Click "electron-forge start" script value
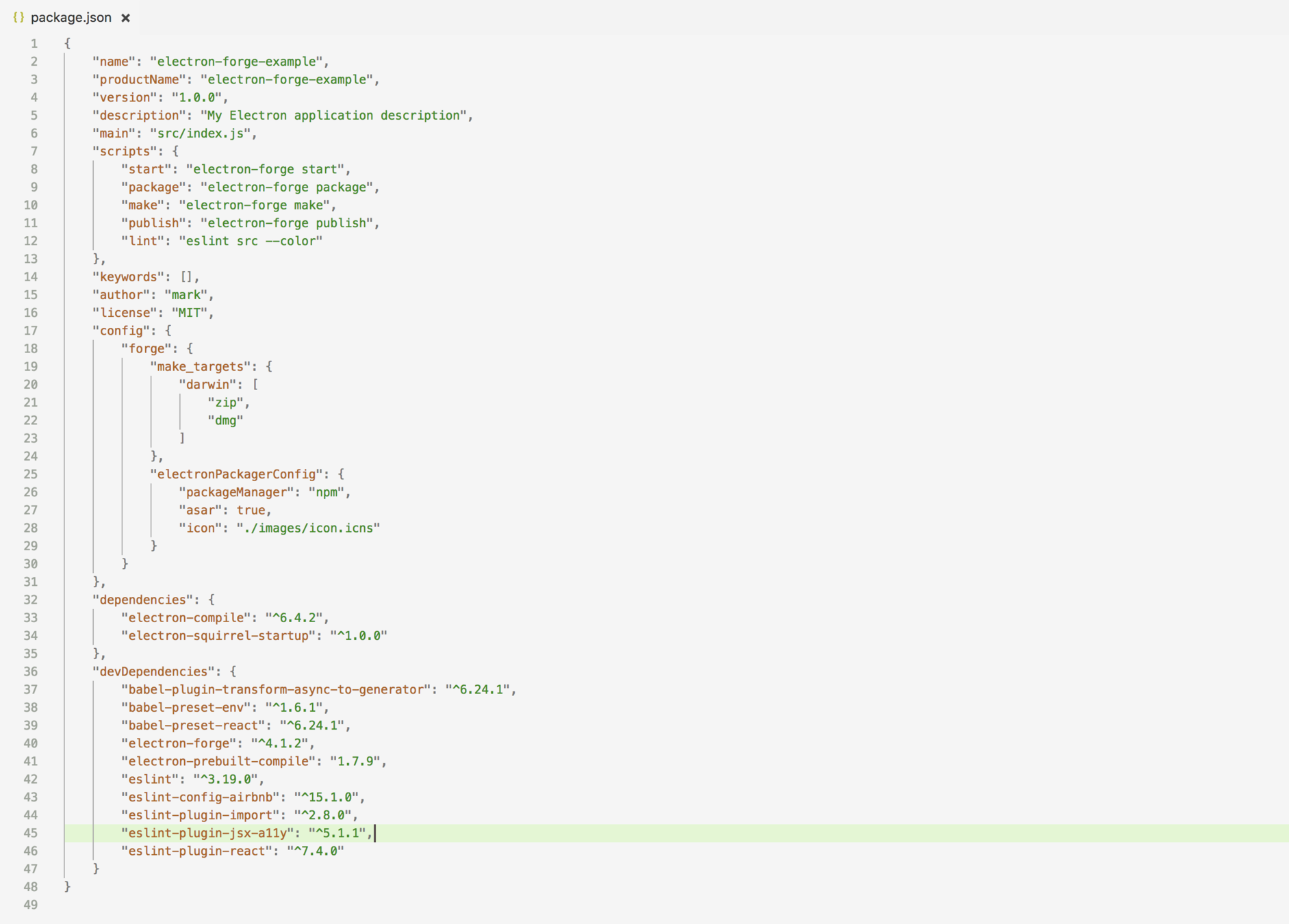Screen dimensions: 1289x924 266,169
